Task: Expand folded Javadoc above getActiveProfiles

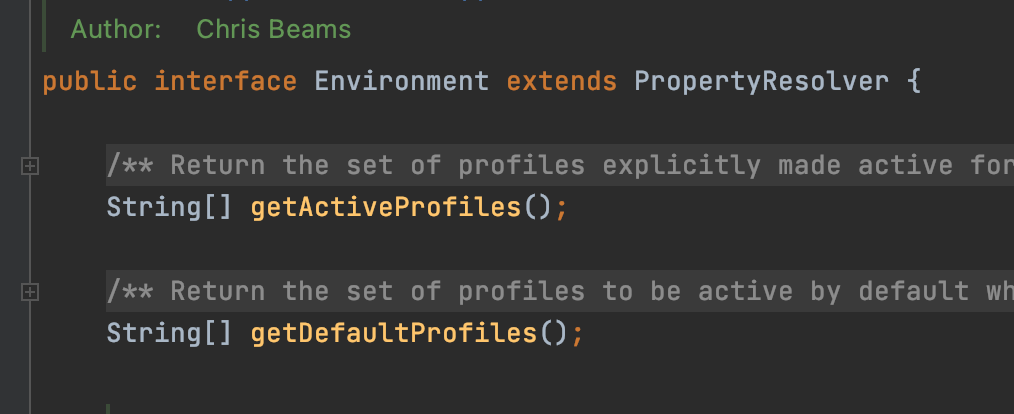Action: point(29,166)
